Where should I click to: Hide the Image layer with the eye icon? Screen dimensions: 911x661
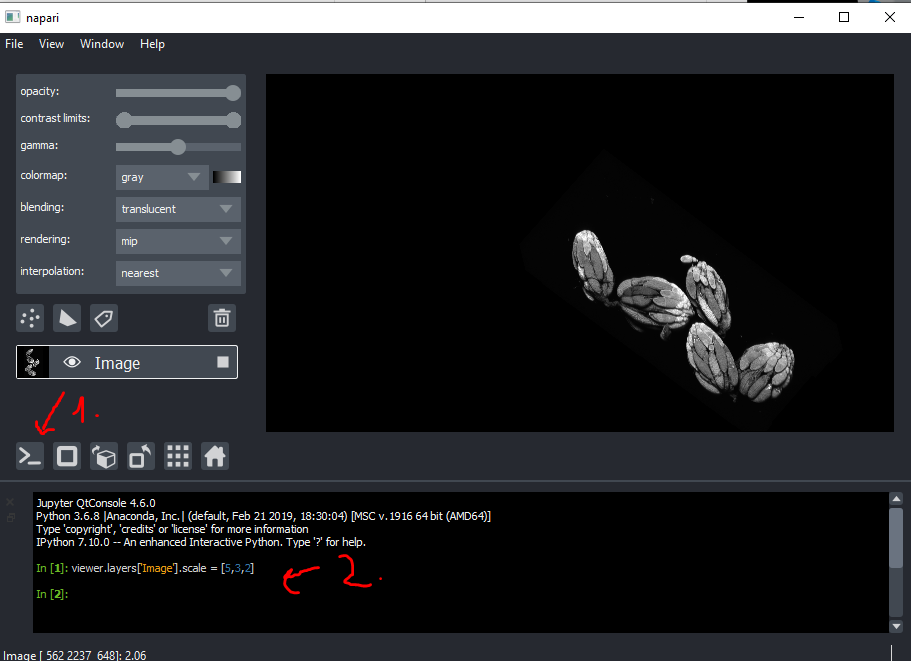click(x=71, y=362)
